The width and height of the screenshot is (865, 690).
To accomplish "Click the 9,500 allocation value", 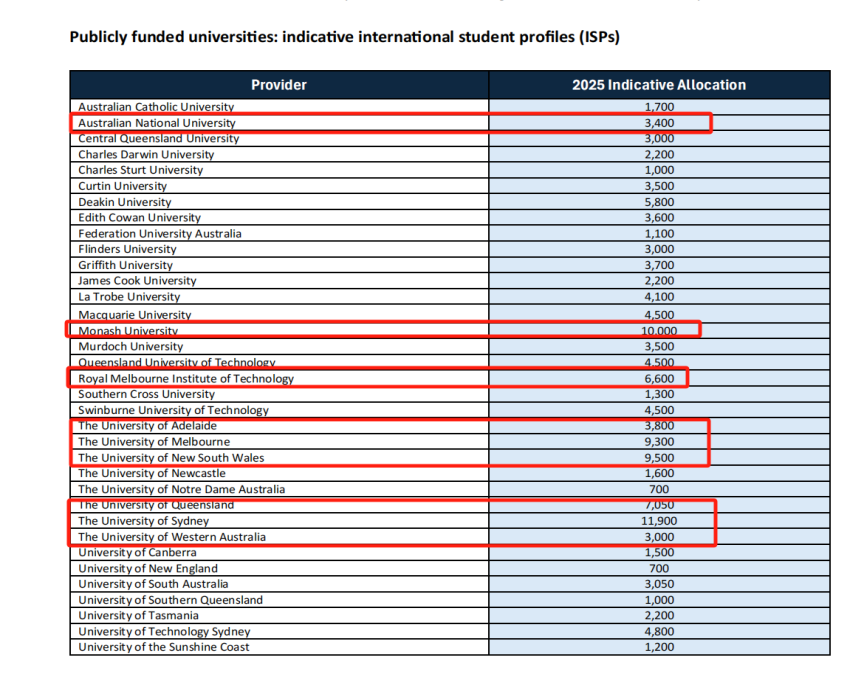I will point(659,457).
